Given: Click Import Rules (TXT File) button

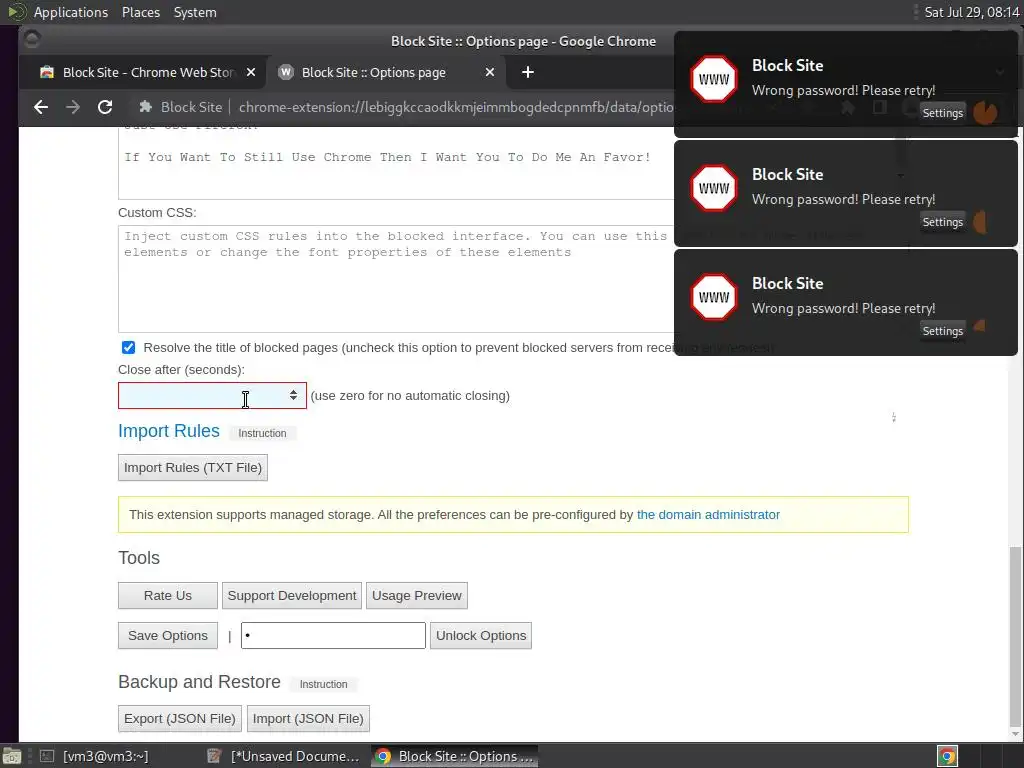Looking at the screenshot, I should (x=193, y=468).
